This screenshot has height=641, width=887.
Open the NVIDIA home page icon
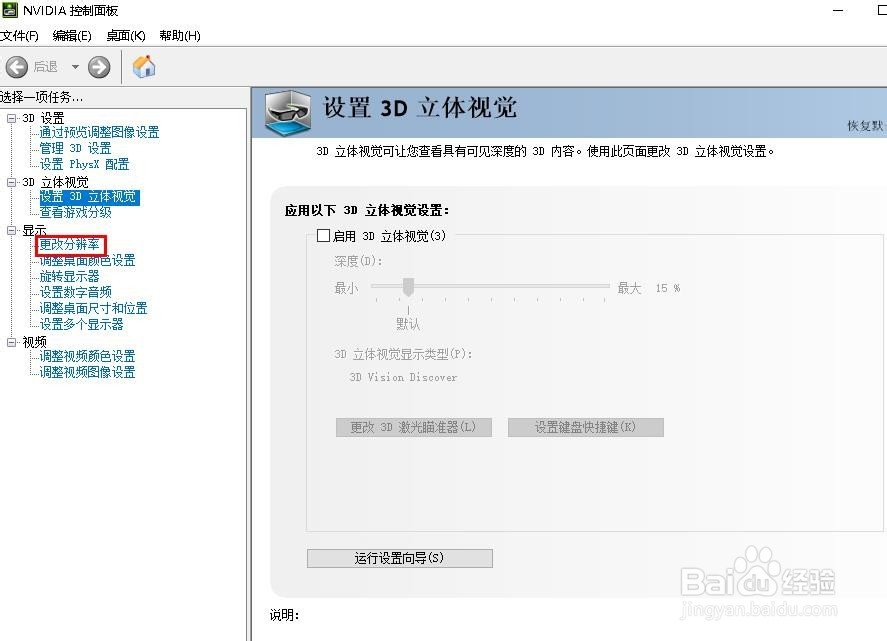click(143, 66)
